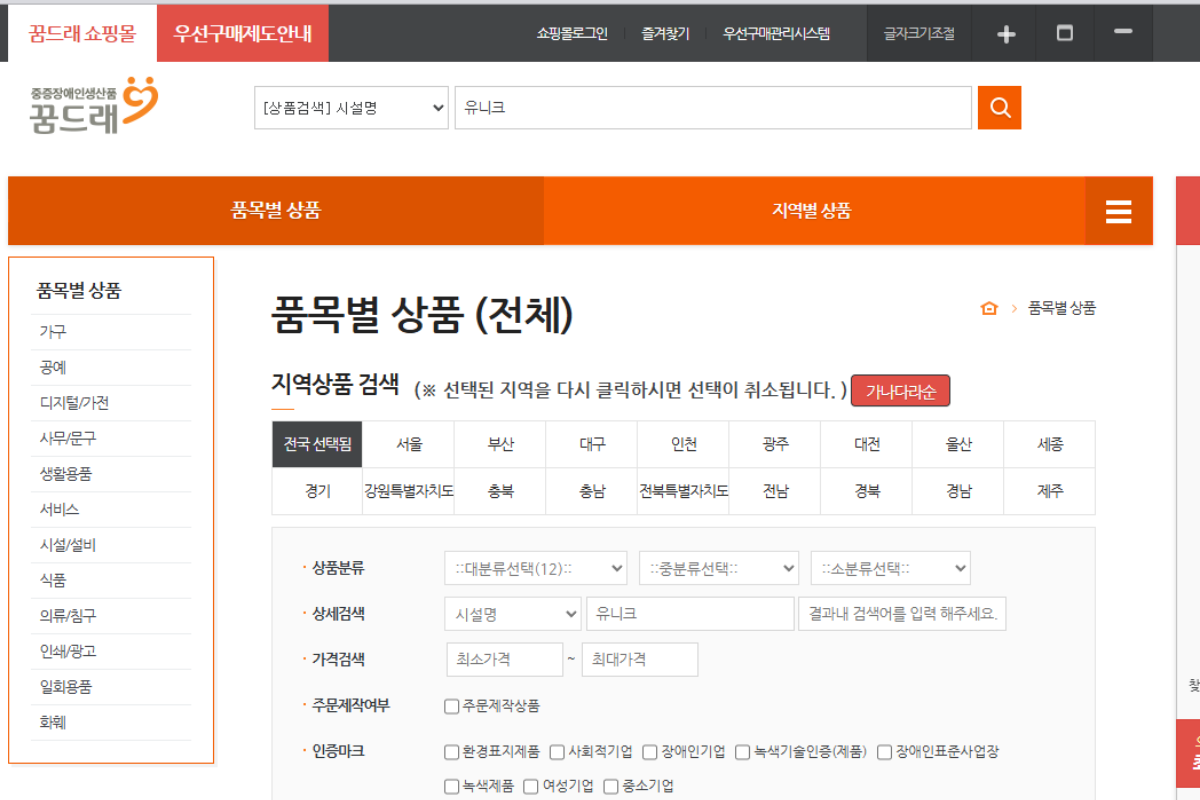
Task: Expand the 중분류선택 dropdown
Action: 718,568
